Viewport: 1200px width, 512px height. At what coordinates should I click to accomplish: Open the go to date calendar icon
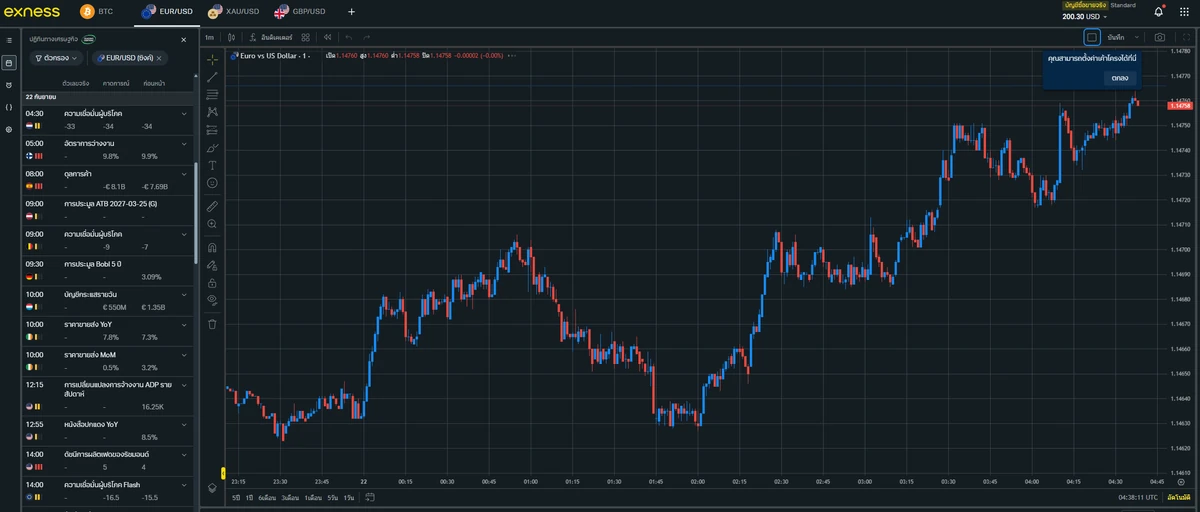click(x=370, y=497)
